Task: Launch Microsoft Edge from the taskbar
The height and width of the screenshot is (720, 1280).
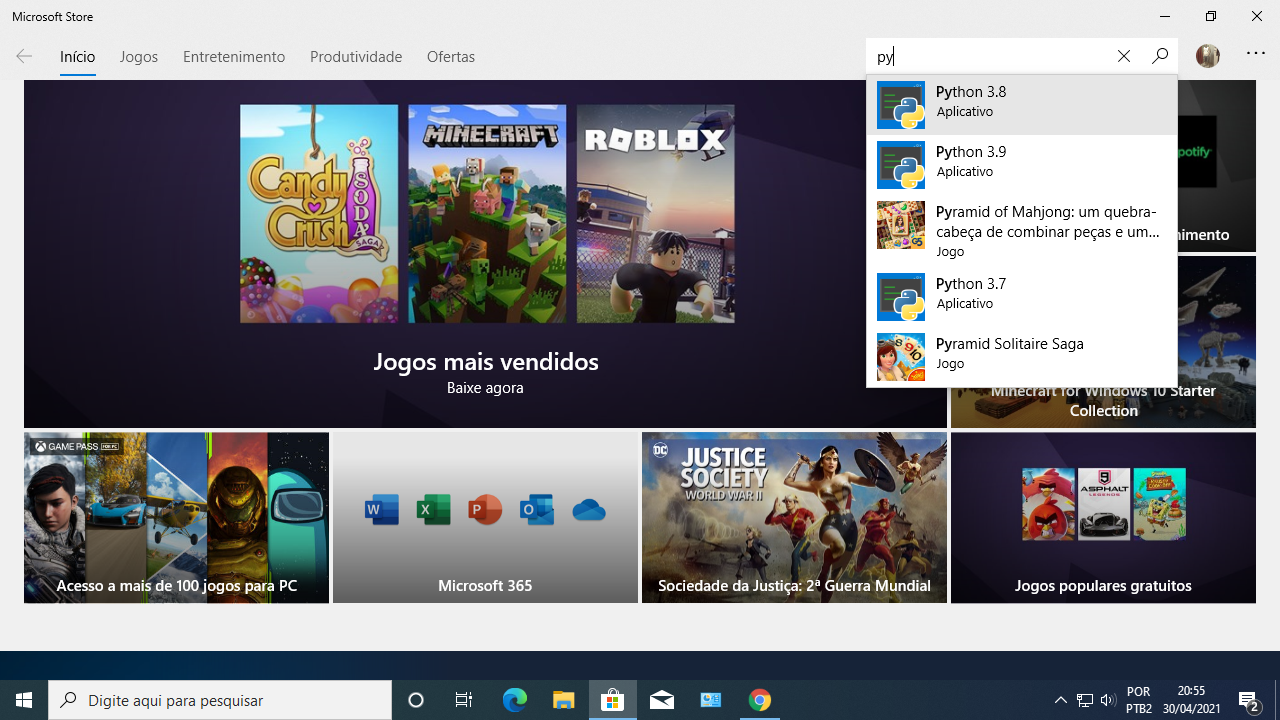Action: tap(514, 700)
